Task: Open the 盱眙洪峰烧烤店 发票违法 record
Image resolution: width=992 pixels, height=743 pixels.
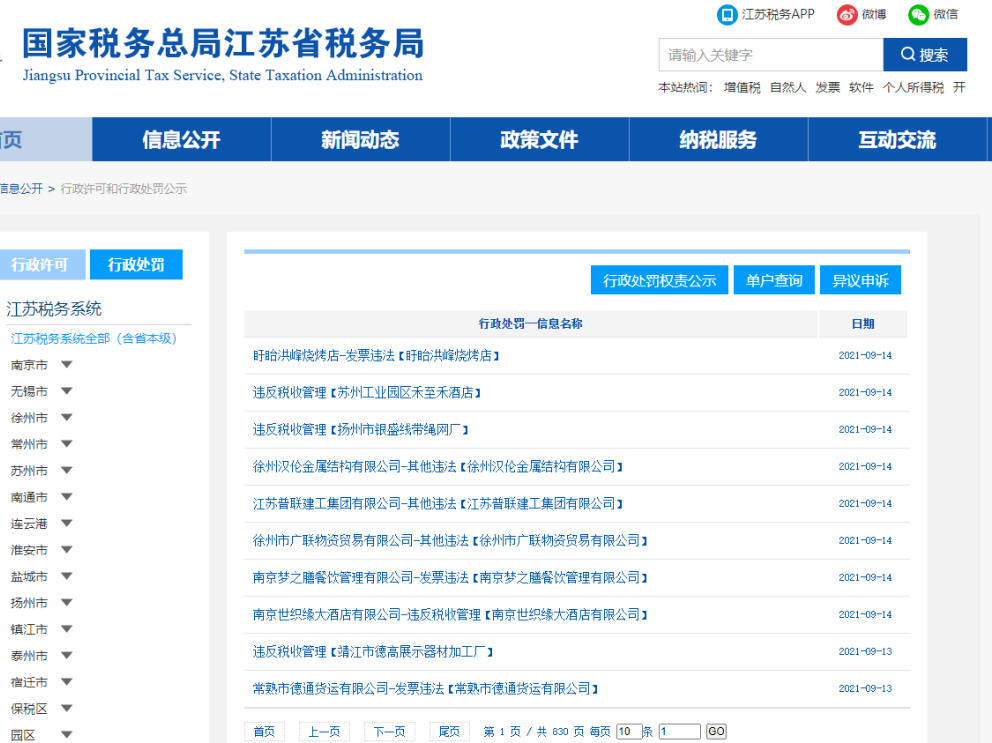Action: [x=376, y=356]
